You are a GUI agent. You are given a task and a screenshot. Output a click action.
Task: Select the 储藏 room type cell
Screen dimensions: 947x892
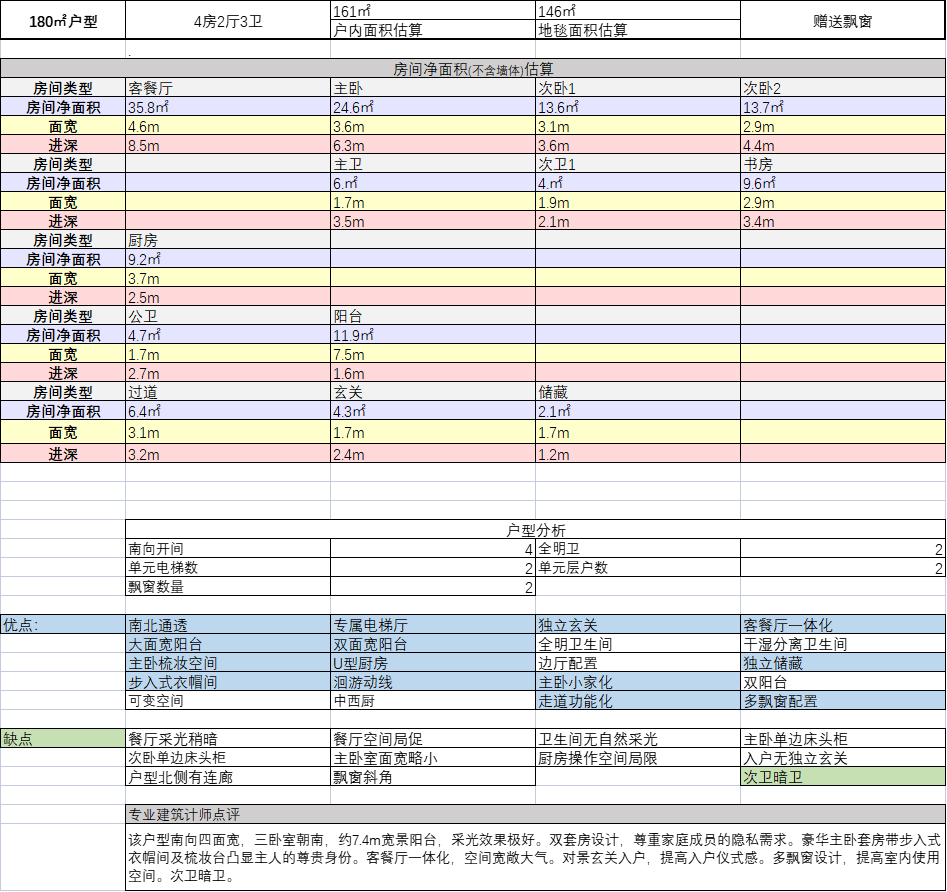pyautogui.click(x=638, y=392)
